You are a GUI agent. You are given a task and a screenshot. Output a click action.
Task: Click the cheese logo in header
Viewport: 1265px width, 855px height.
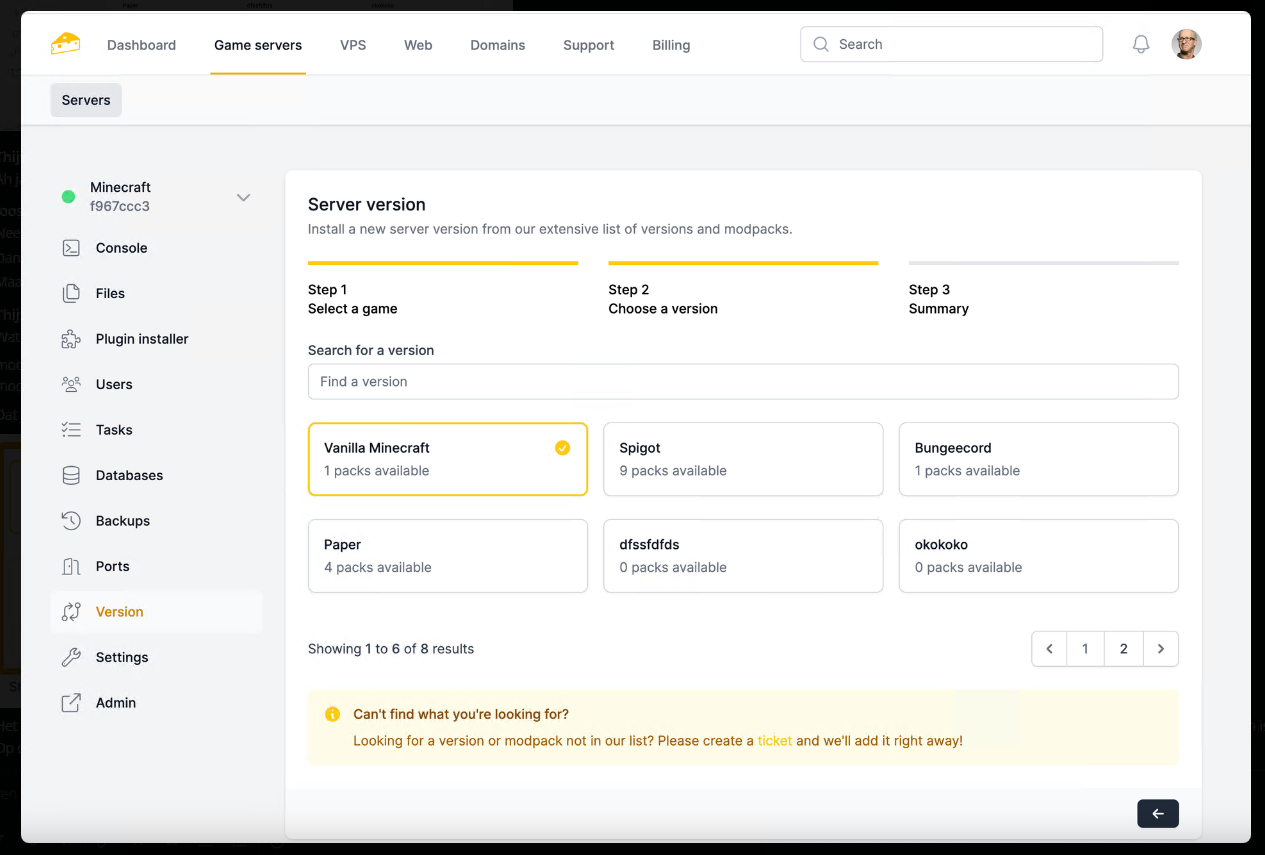[66, 44]
